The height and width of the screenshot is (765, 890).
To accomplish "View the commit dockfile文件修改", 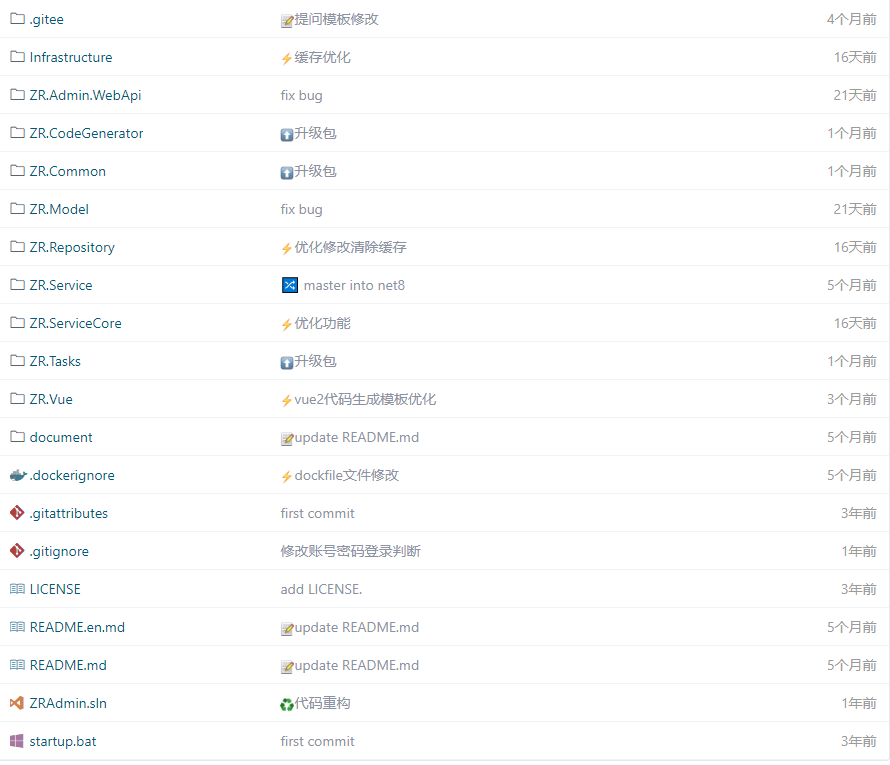I will [346, 476].
